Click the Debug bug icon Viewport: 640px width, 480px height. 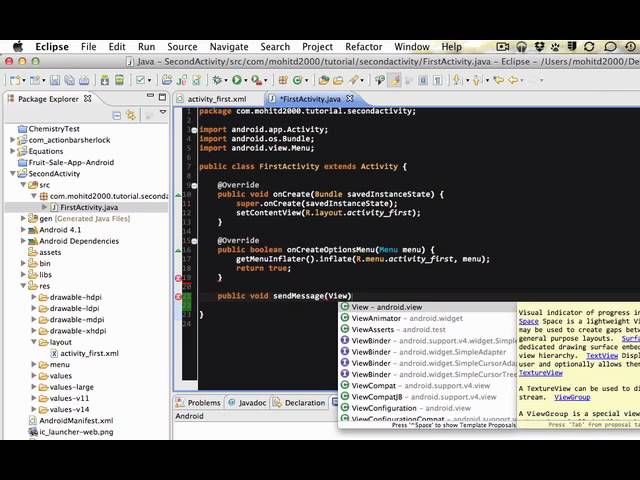[217, 80]
